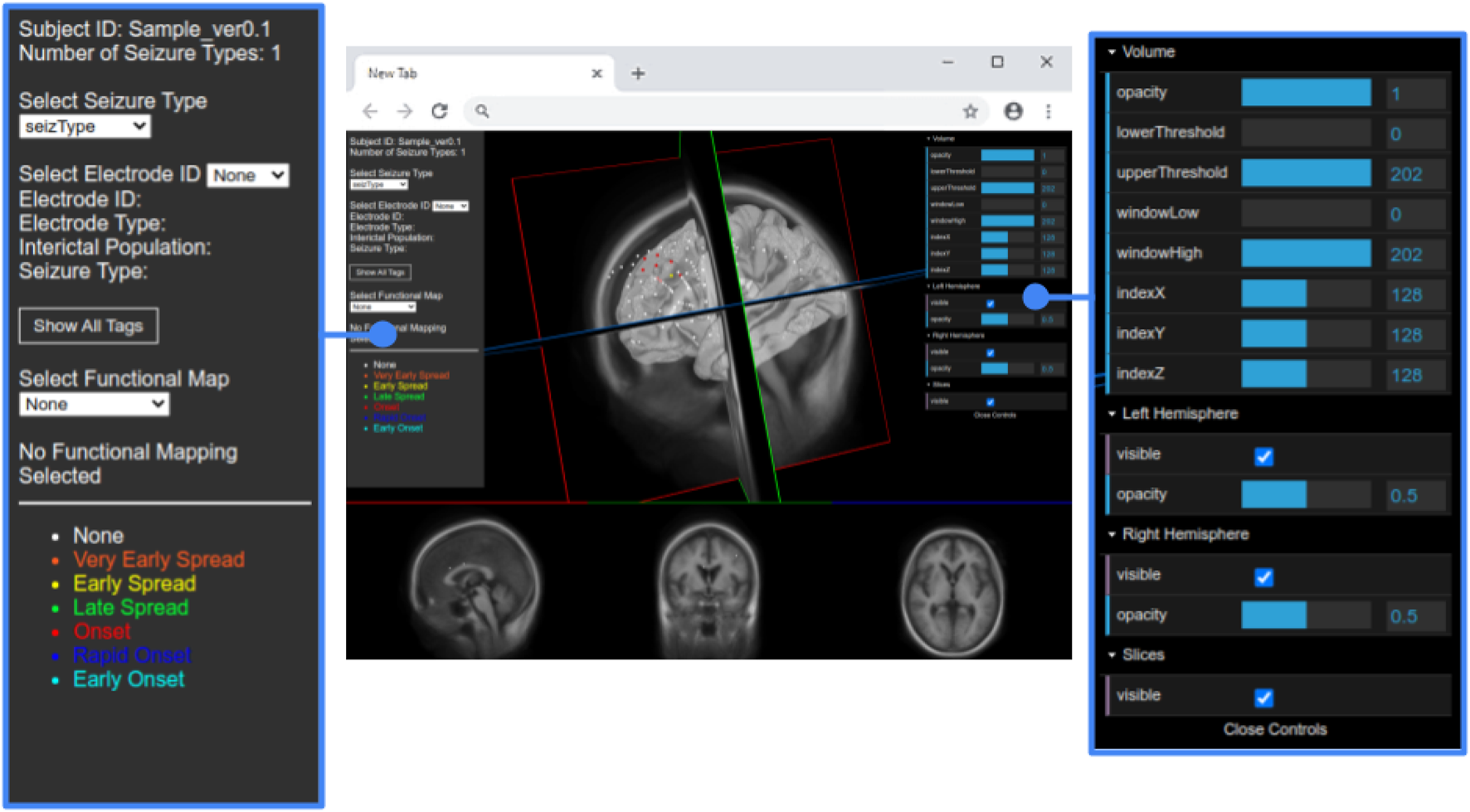Adjust the indexX slider bar
Image resolution: width=1470 pixels, height=812 pixels.
tap(1305, 294)
